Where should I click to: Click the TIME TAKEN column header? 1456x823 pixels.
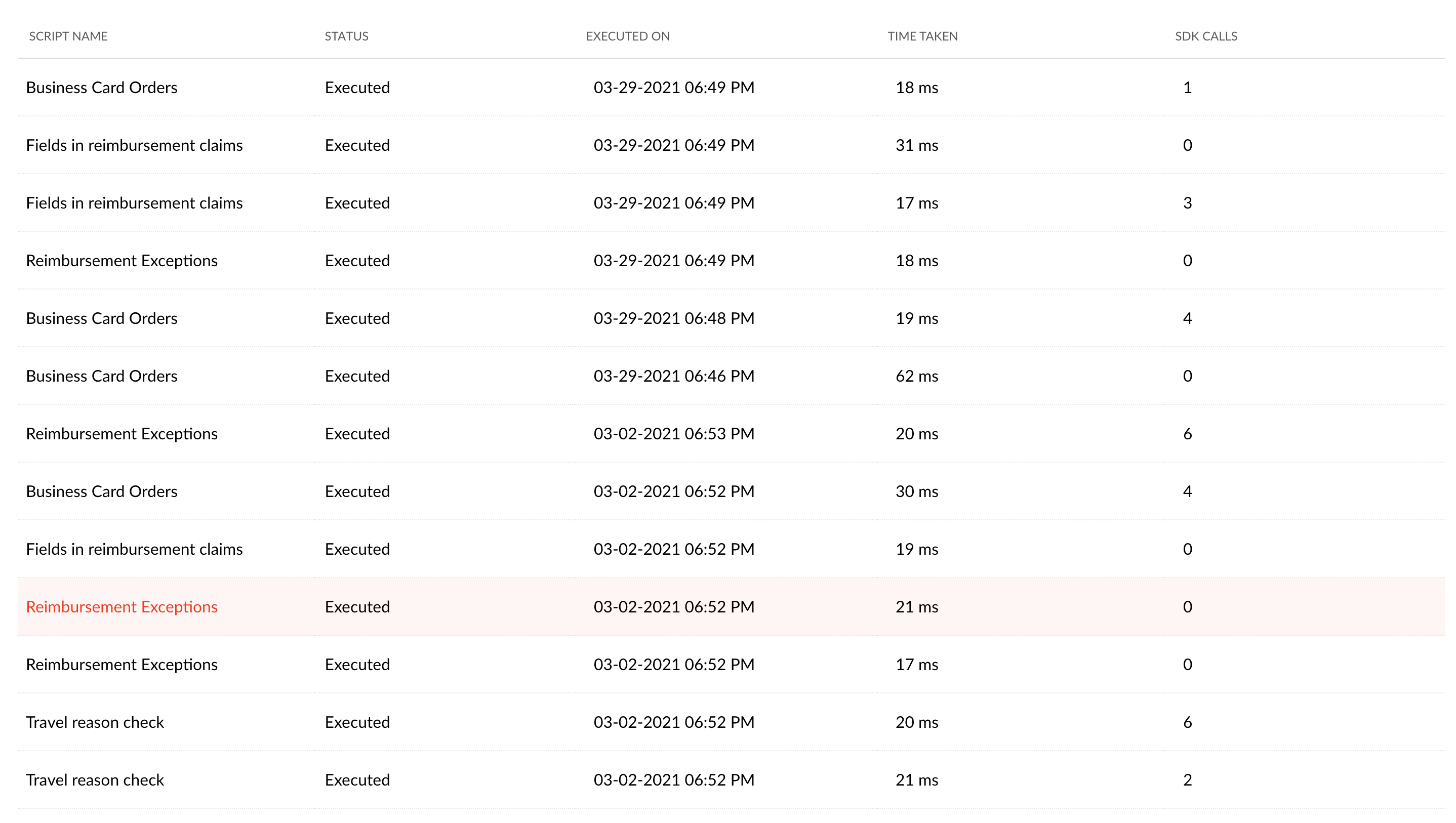coord(922,36)
